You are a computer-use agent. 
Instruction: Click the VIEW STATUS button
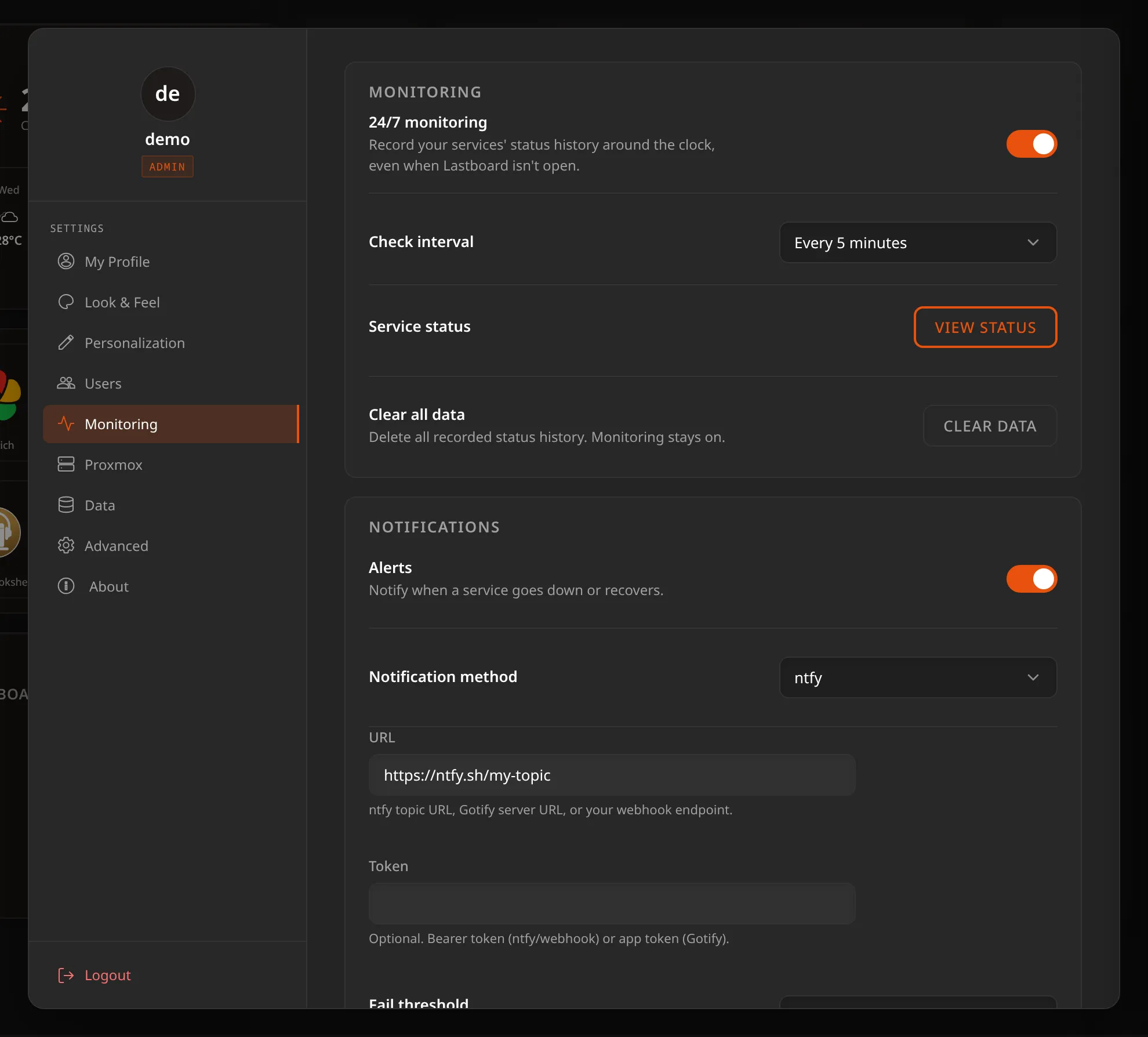(985, 327)
